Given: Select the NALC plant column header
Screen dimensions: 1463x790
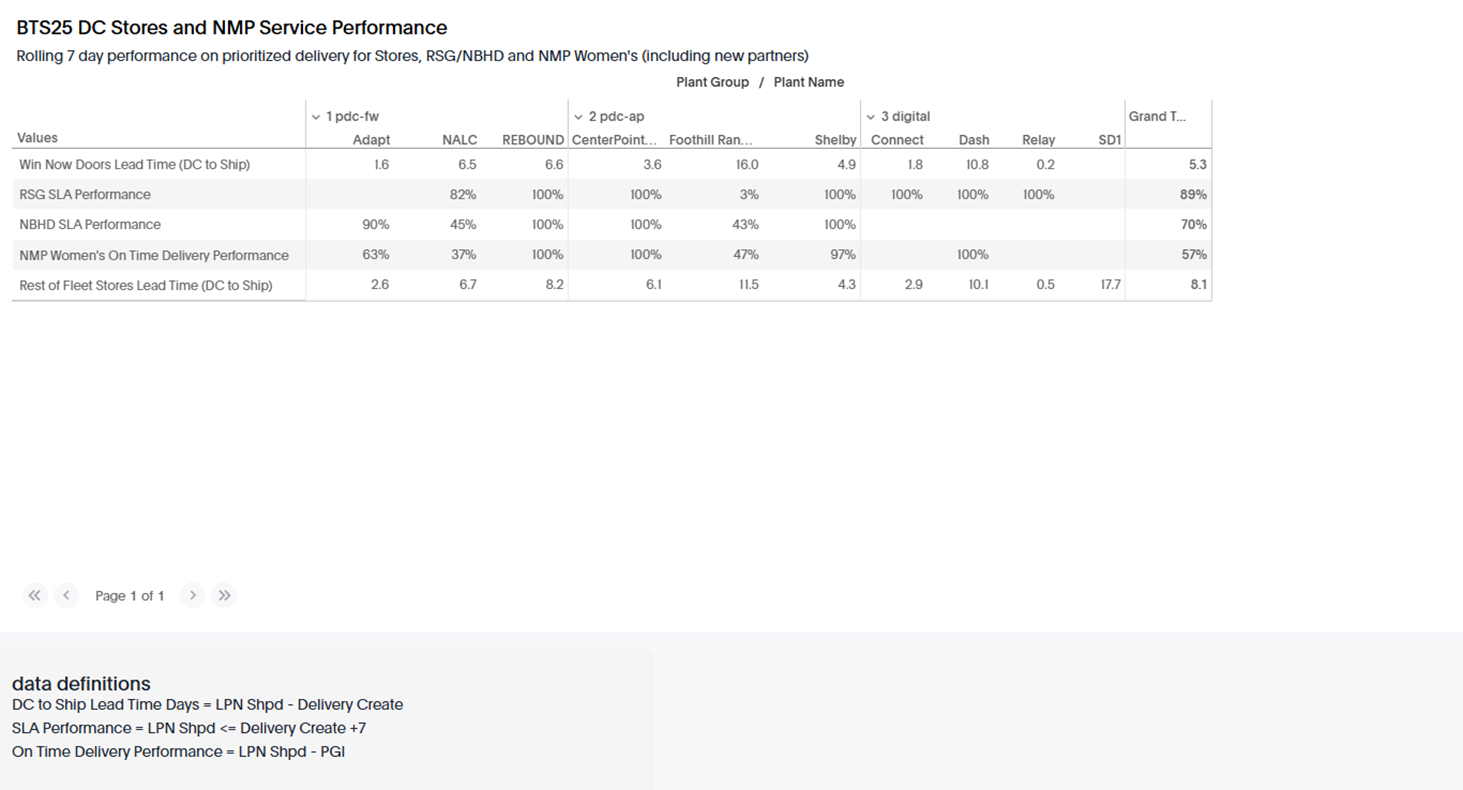Looking at the screenshot, I should [x=460, y=140].
